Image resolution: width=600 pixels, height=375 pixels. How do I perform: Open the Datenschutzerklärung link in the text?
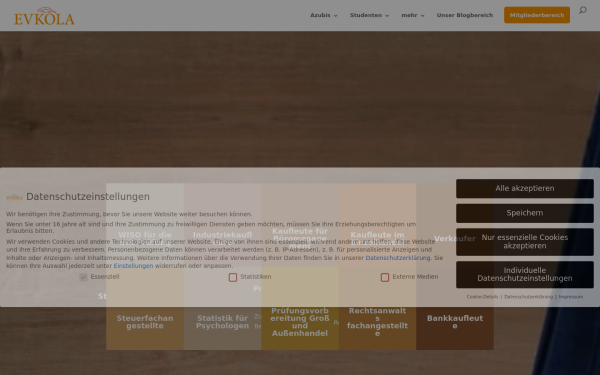pos(398,258)
